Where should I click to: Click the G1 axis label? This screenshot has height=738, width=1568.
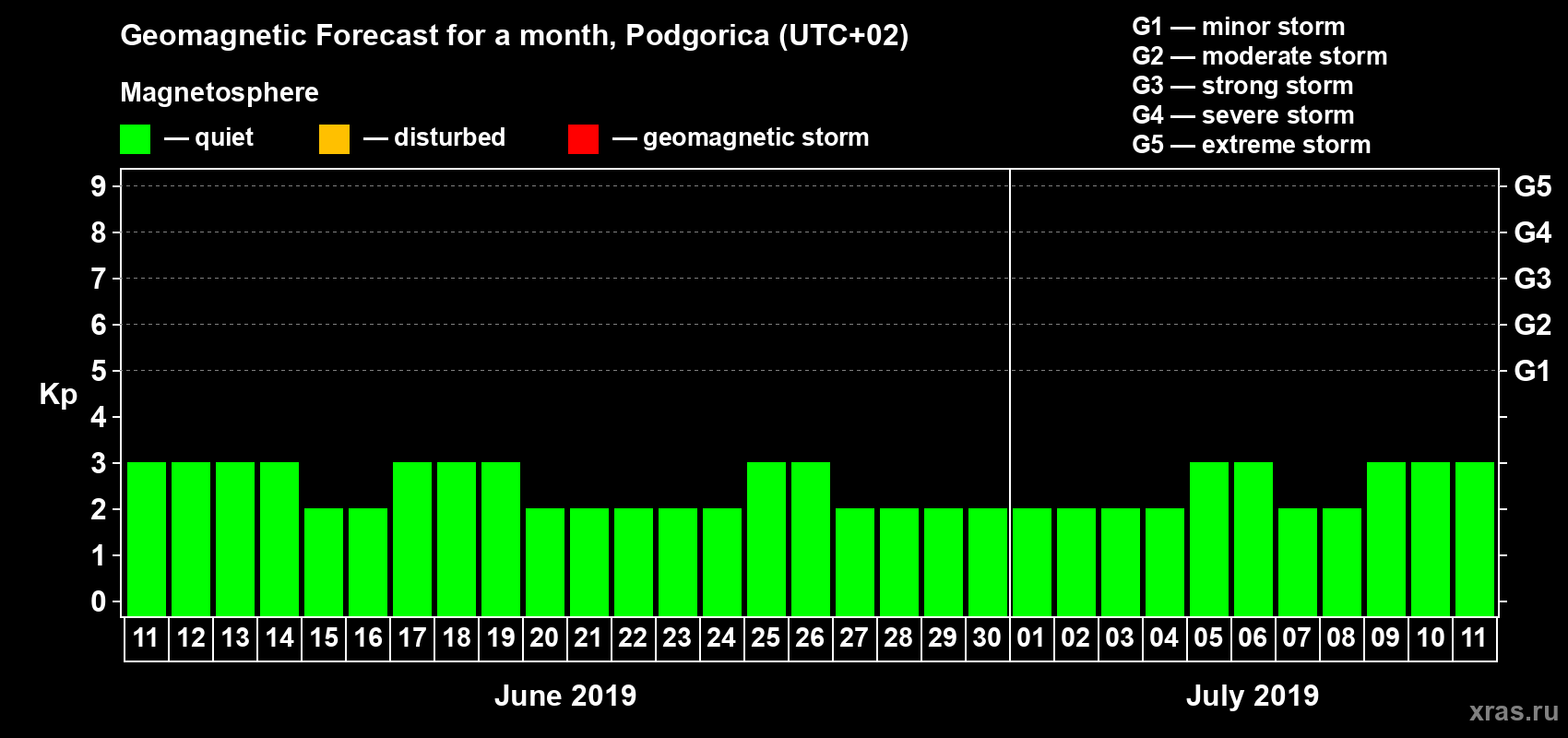(1533, 371)
